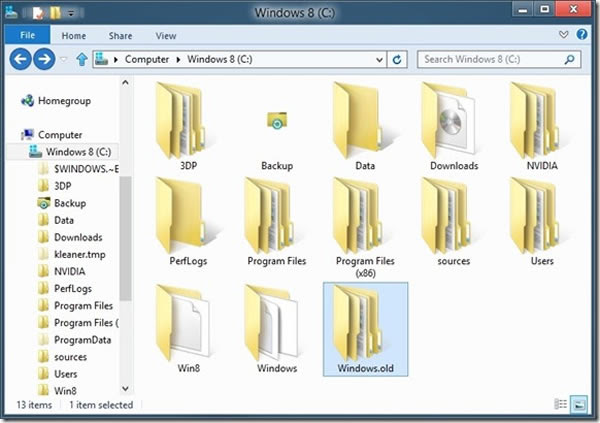This screenshot has width=600, height=423.
Task: Open the File menu
Action: tap(27, 36)
